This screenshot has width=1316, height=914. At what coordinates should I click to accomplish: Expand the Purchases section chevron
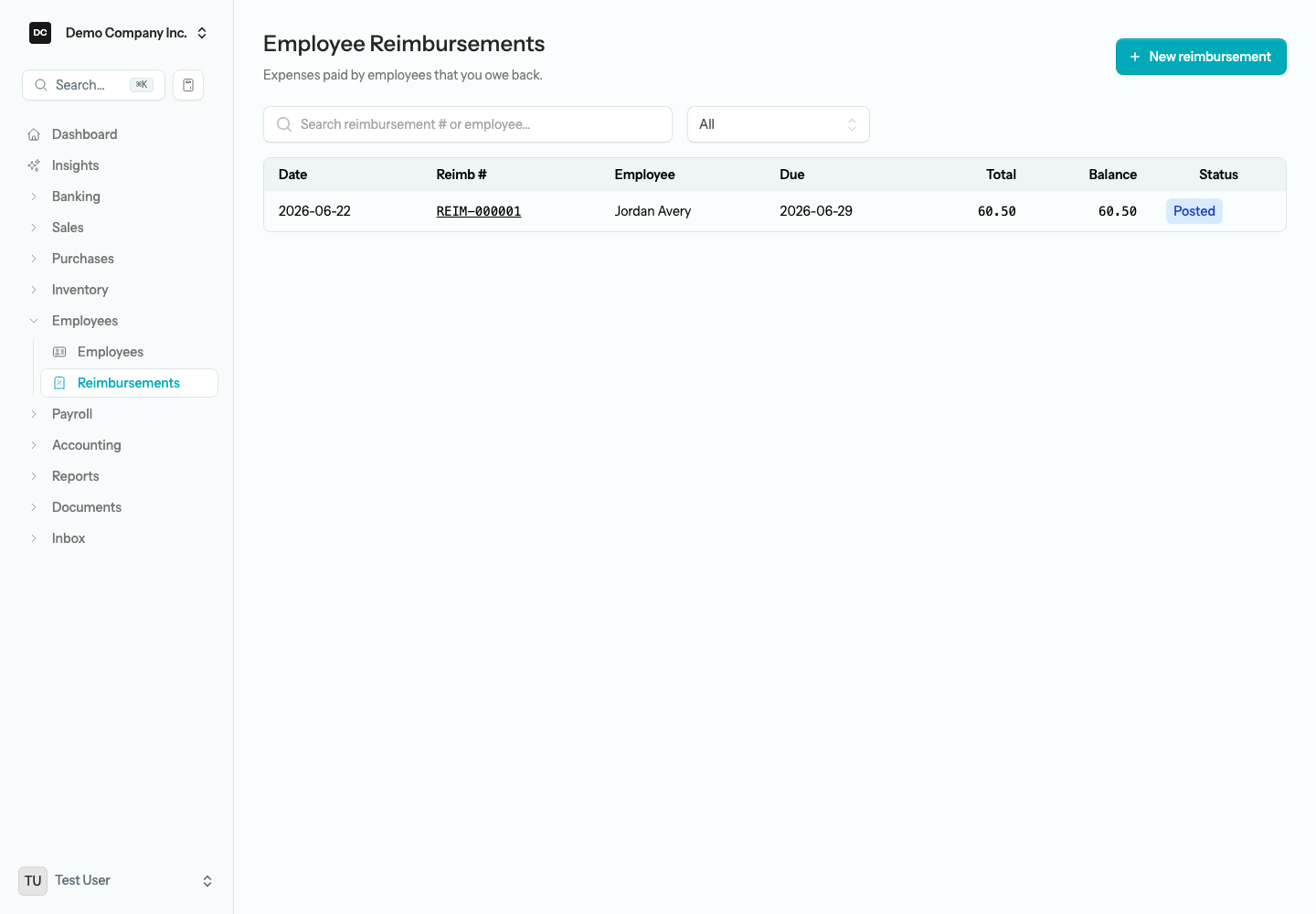34,259
